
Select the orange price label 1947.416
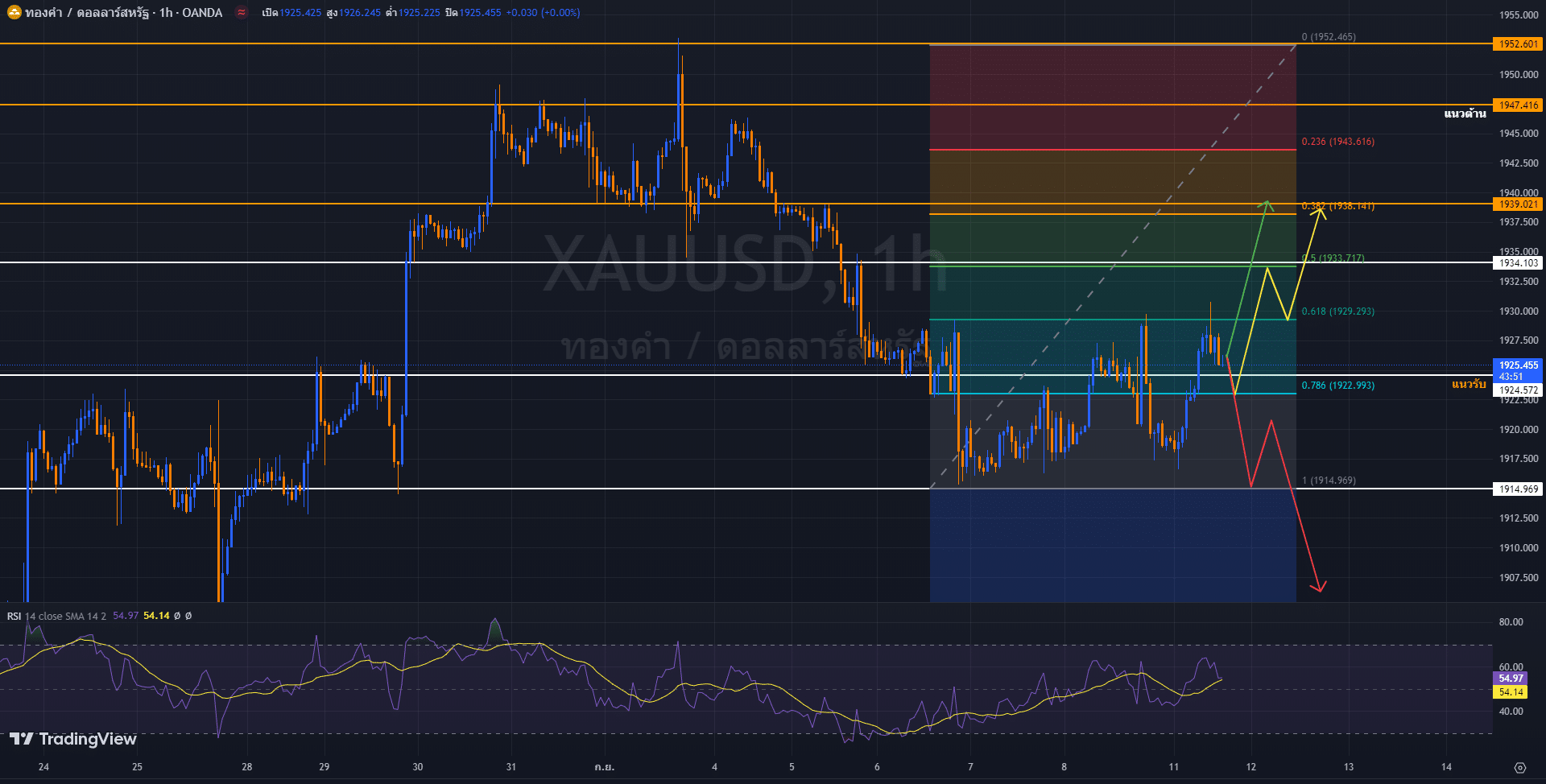click(1518, 105)
